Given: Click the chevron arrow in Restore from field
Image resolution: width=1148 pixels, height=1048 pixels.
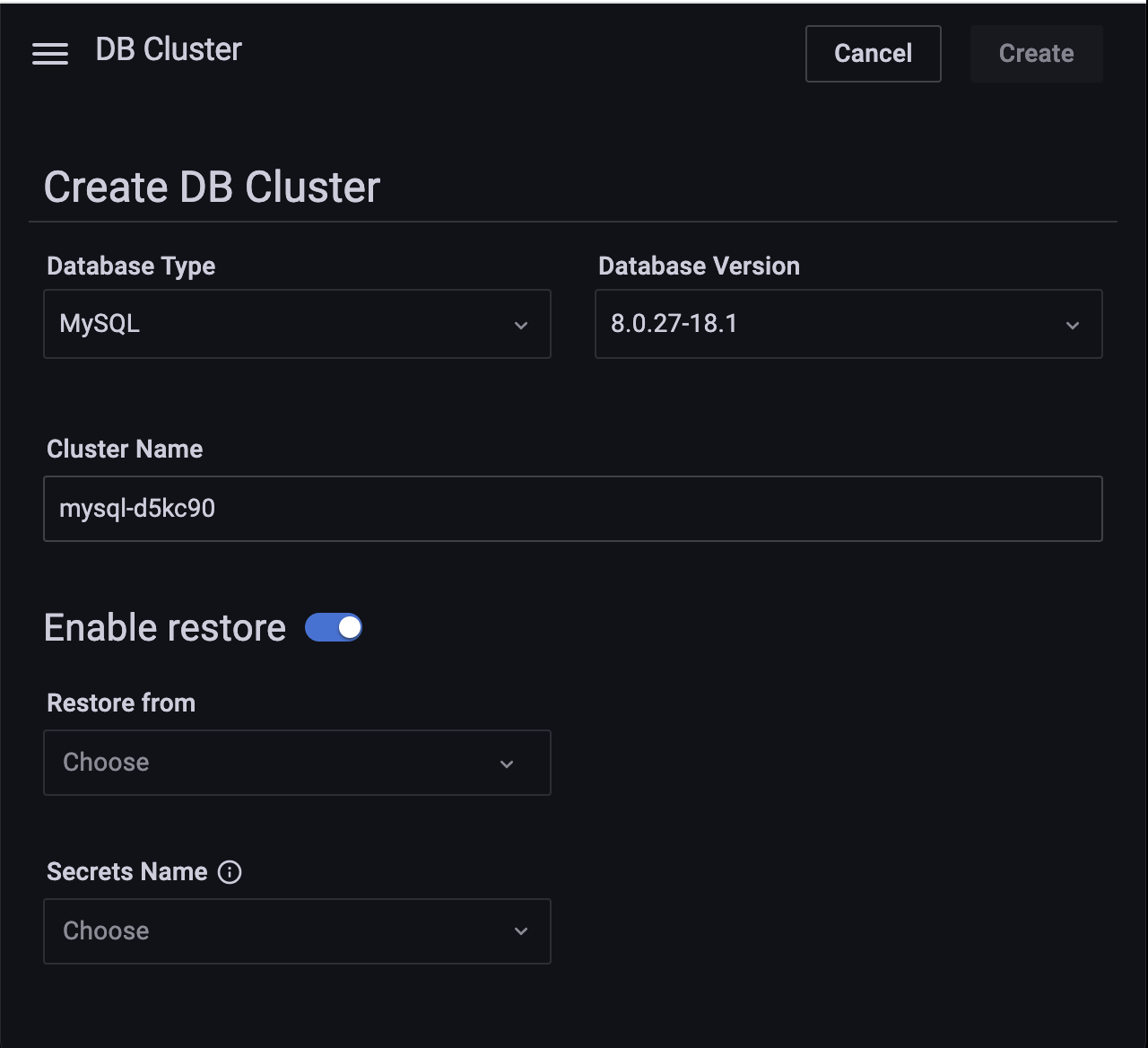Looking at the screenshot, I should 507,764.
